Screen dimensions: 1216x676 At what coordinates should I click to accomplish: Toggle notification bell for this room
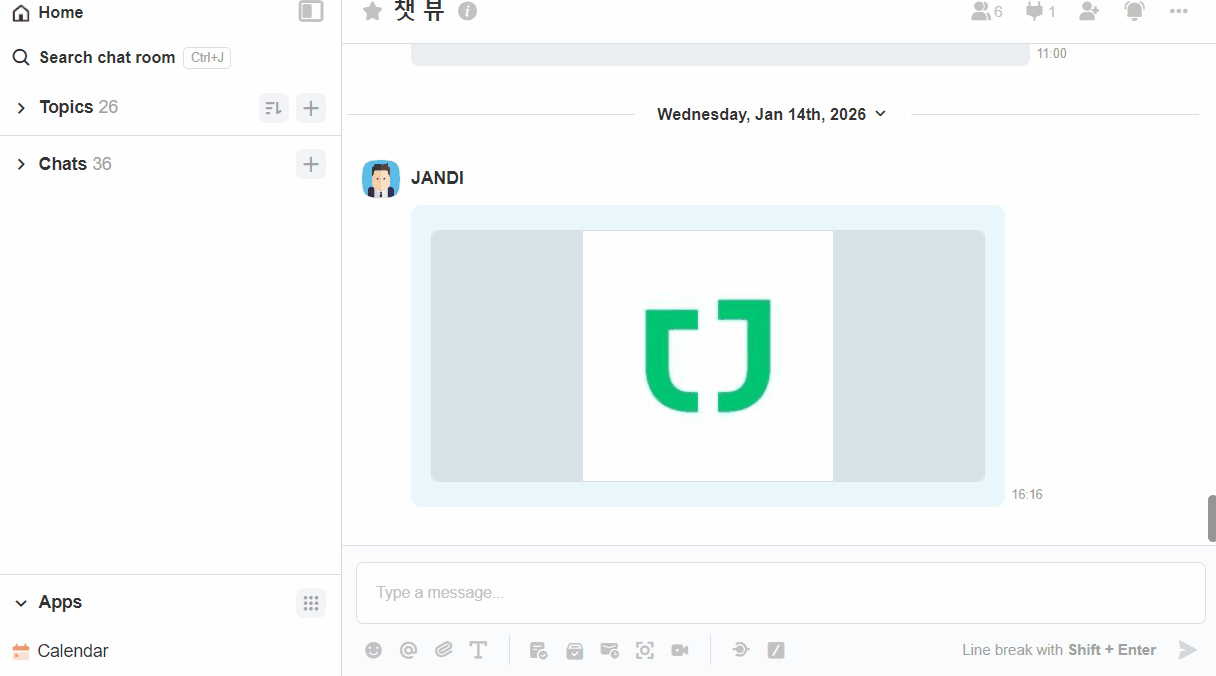click(1134, 12)
